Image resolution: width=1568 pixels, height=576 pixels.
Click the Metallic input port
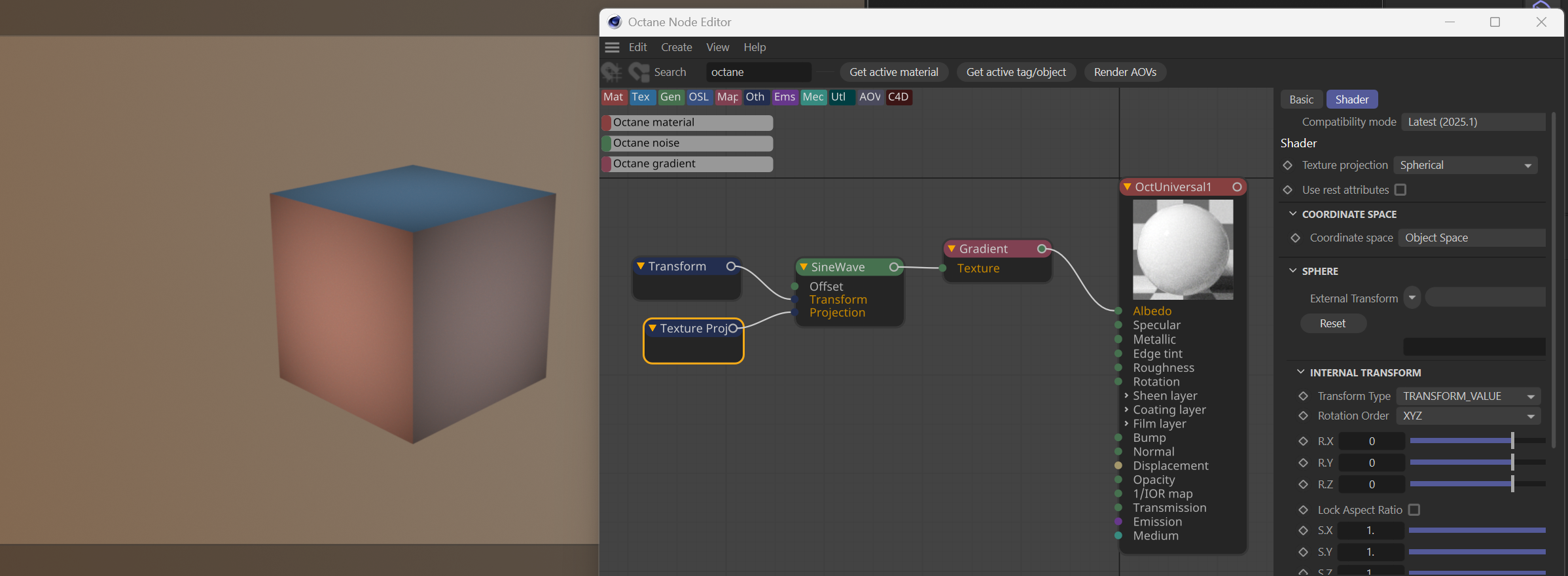pos(1118,339)
